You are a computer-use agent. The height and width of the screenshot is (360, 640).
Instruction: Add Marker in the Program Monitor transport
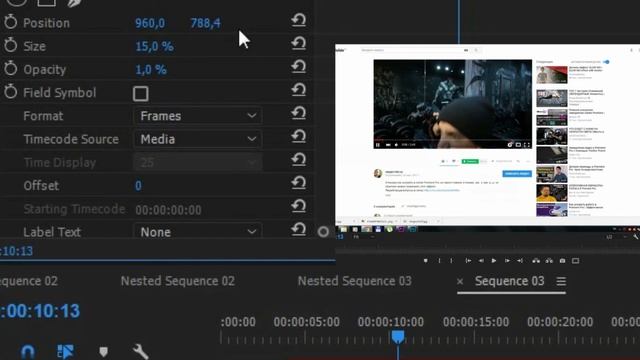[x=426, y=260]
